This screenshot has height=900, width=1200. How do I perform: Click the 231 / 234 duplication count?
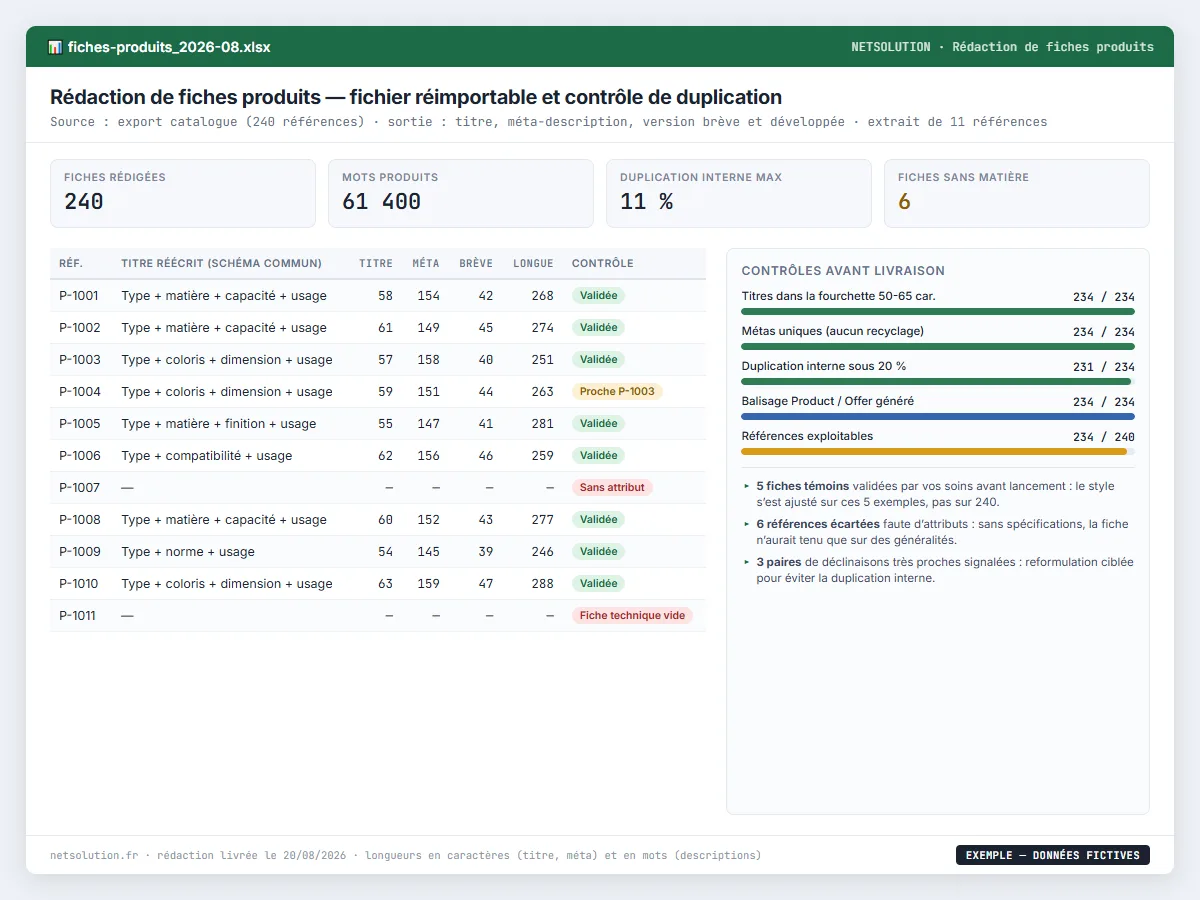pos(1104,367)
